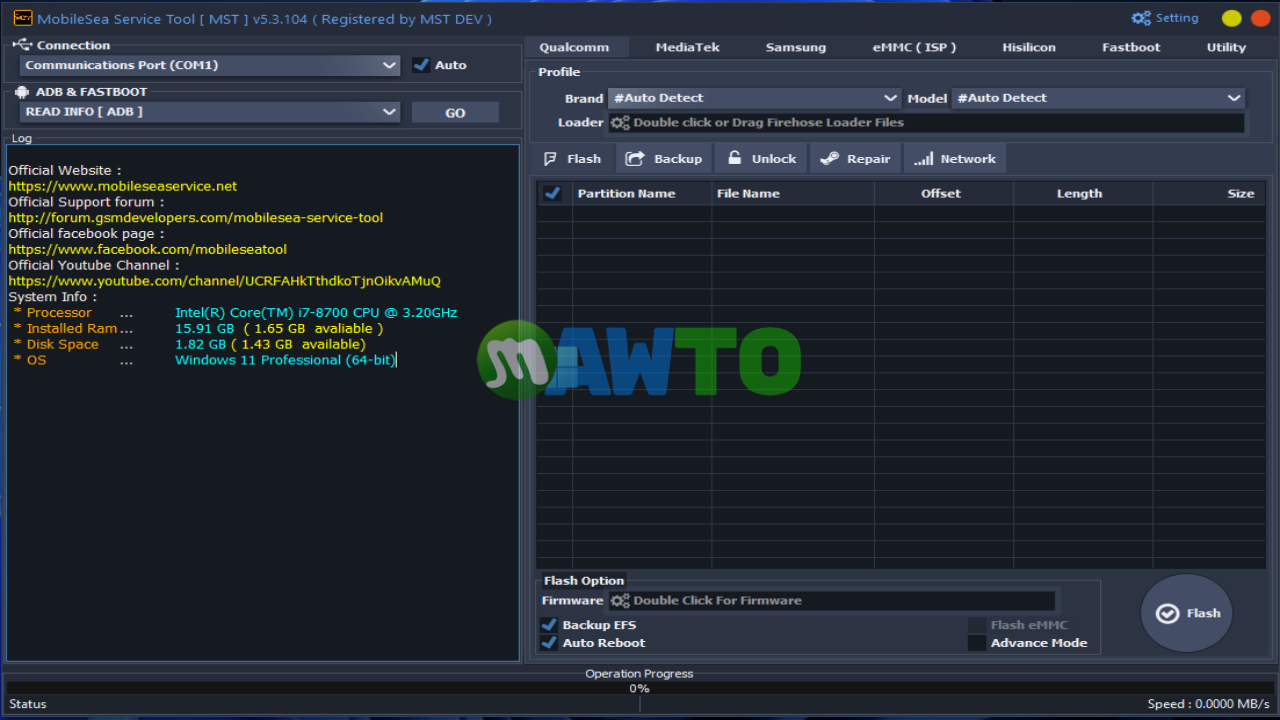Switch to the Hisilicon tab

click(1029, 47)
